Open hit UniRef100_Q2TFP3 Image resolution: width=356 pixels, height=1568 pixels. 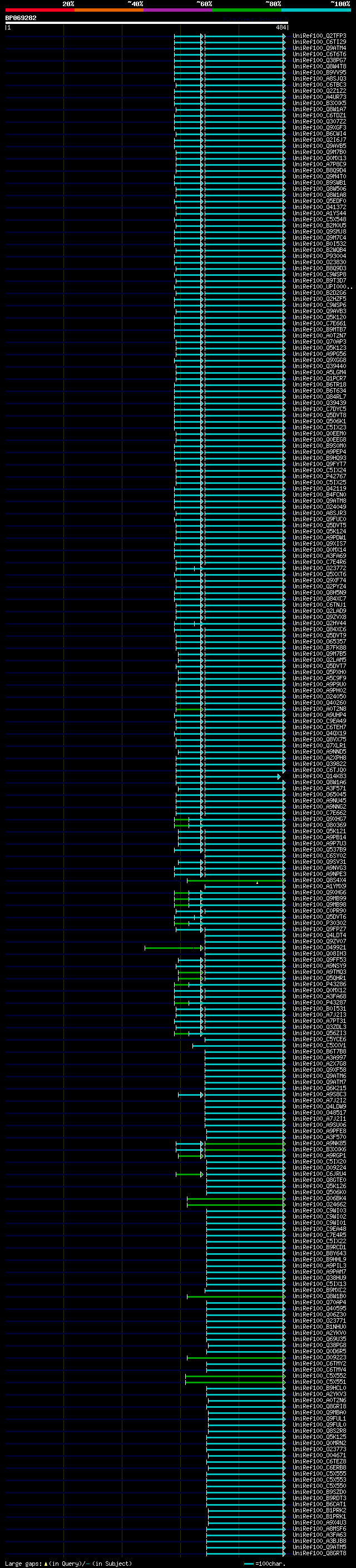tap(319, 36)
